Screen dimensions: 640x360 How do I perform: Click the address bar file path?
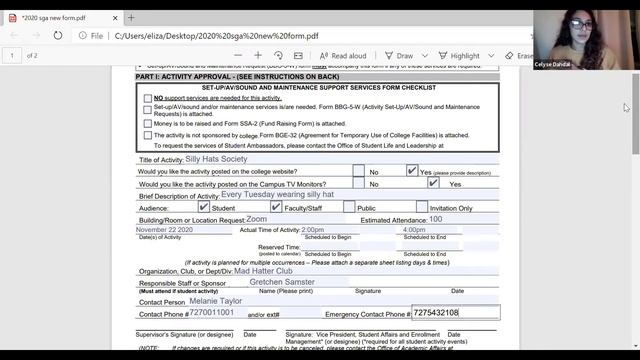[x=216, y=36]
